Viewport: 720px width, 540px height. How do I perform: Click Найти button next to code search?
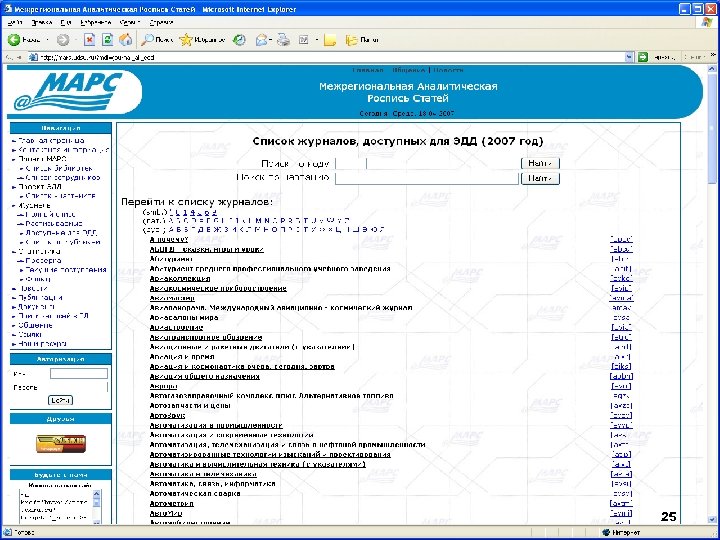click(x=540, y=163)
